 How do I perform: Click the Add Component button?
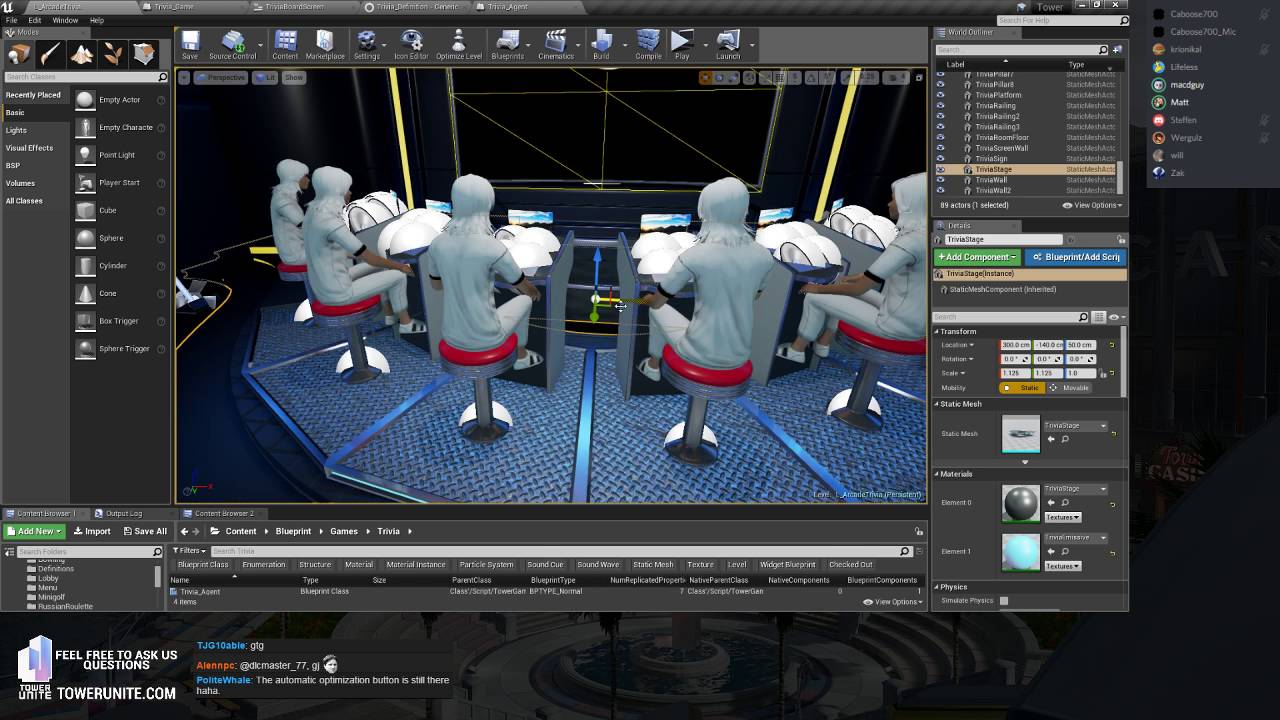[x=977, y=257]
